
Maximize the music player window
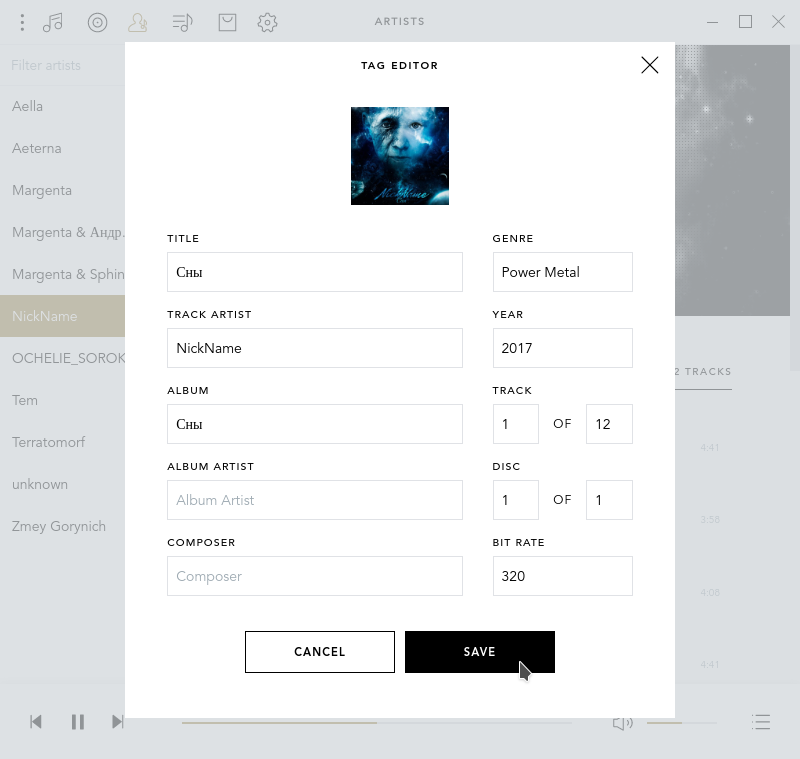click(745, 22)
